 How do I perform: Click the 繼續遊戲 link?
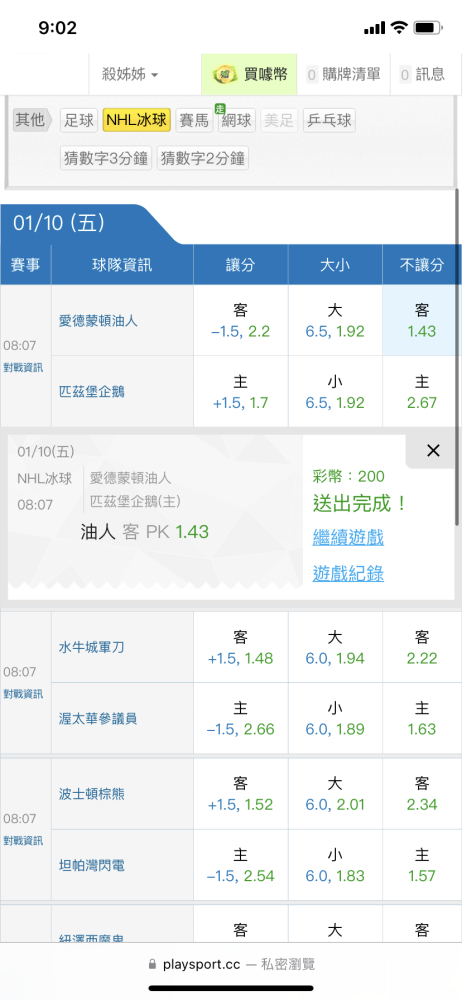[x=348, y=537]
